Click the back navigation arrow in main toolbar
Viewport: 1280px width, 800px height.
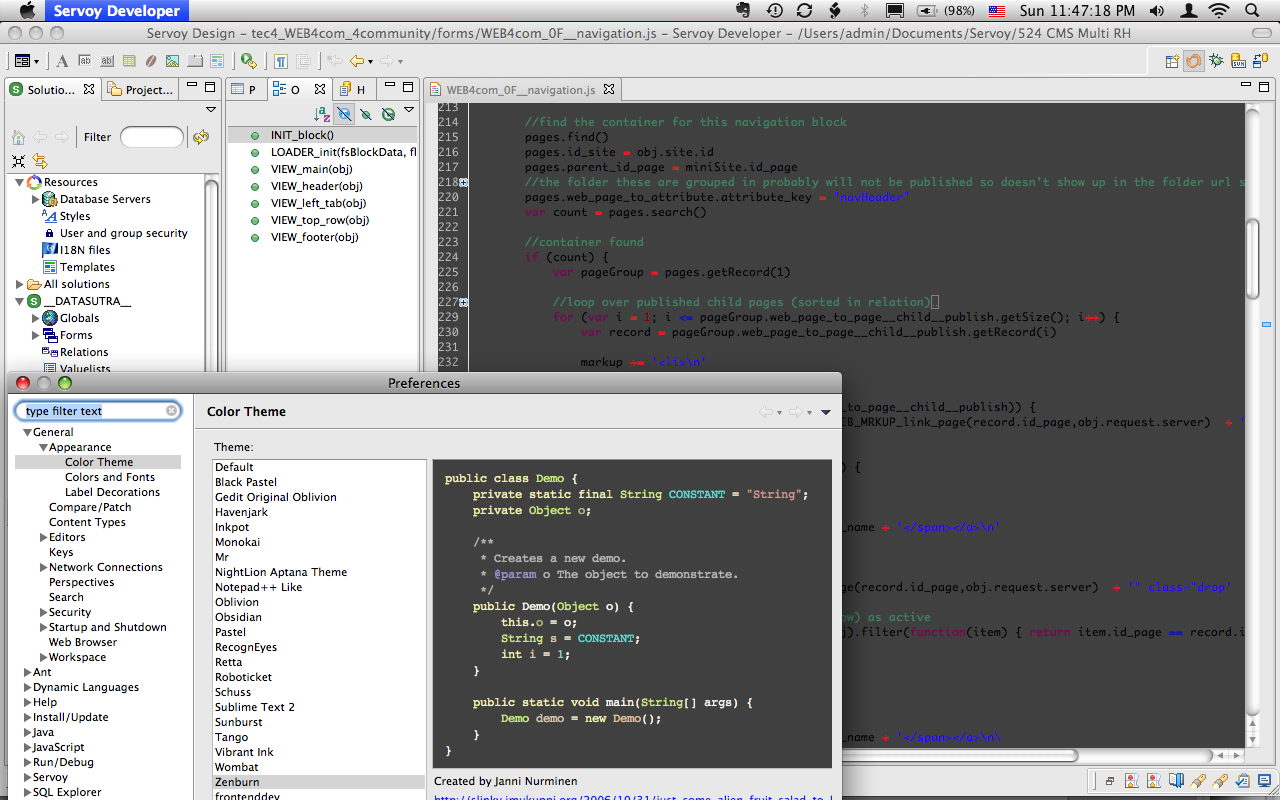click(356, 61)
